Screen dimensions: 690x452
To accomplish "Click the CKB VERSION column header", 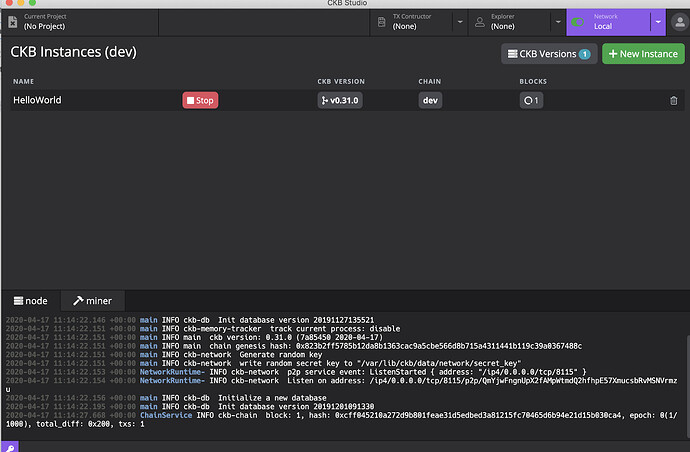I will 341,81.
